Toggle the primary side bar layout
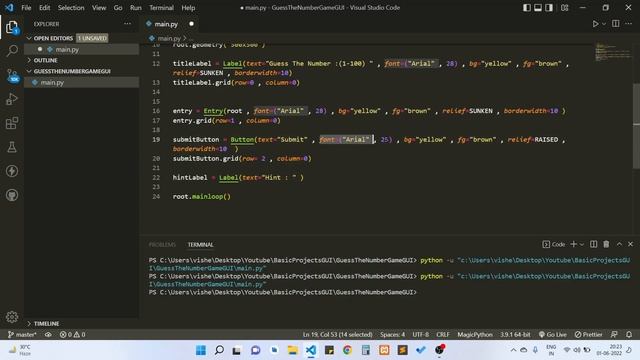 pos(527,8)
